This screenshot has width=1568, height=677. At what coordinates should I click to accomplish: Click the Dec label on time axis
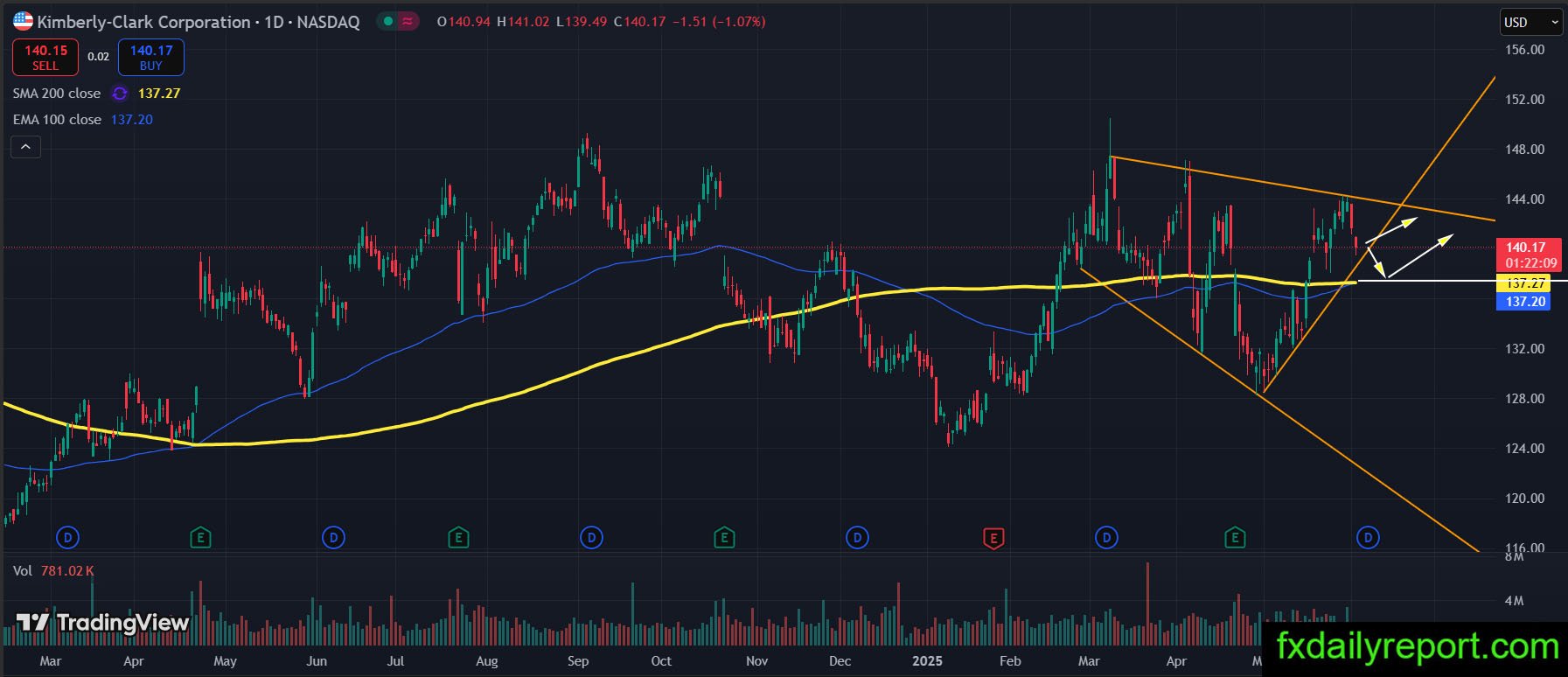840,661
